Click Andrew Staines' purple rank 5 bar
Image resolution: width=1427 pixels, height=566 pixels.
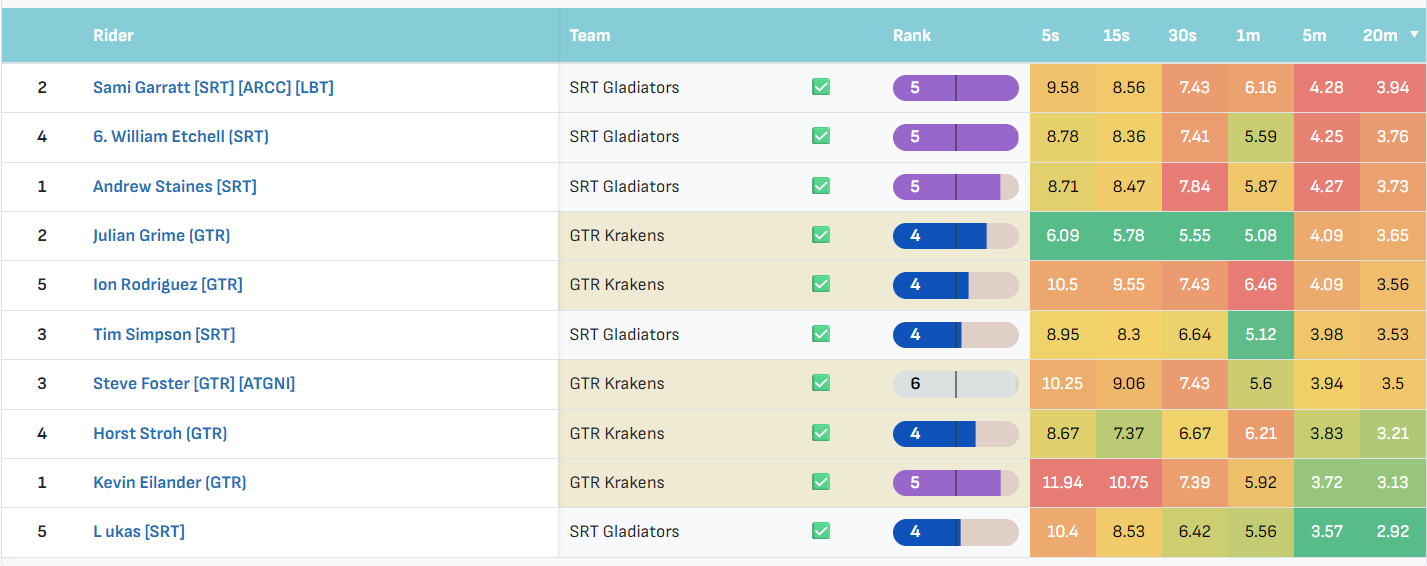point(955,186)
